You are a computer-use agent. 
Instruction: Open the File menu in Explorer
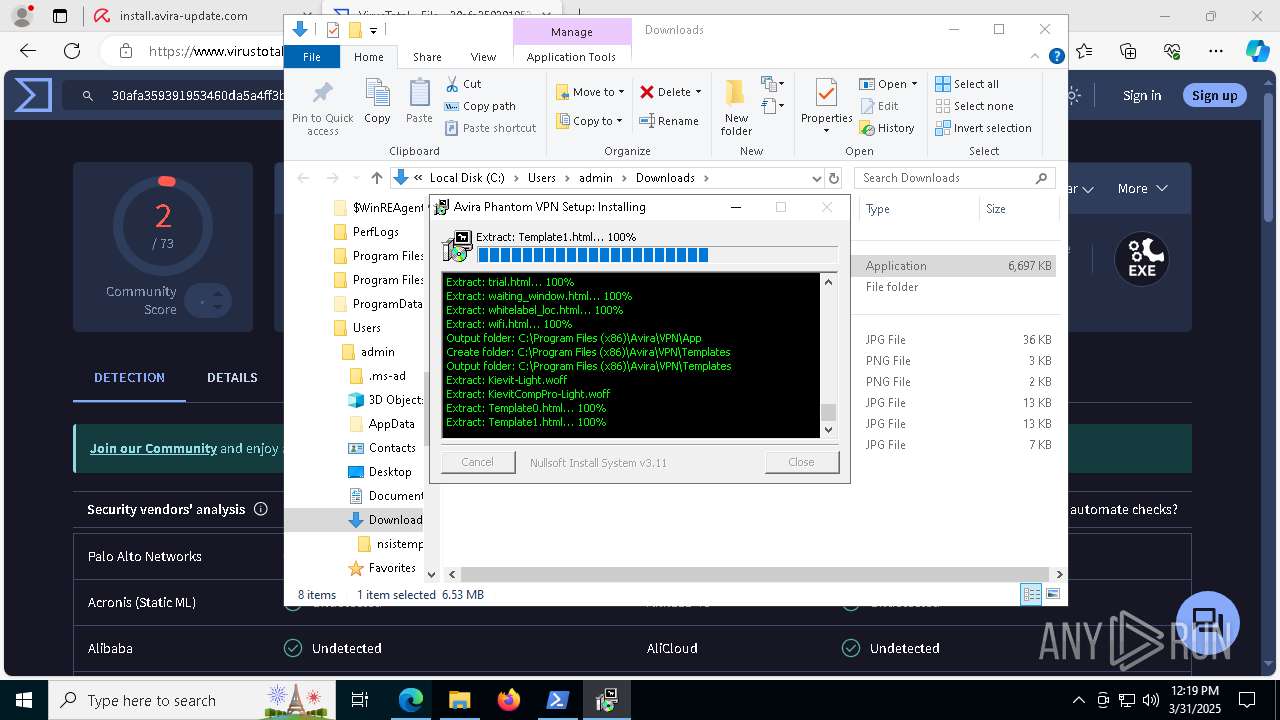[312, 57]
